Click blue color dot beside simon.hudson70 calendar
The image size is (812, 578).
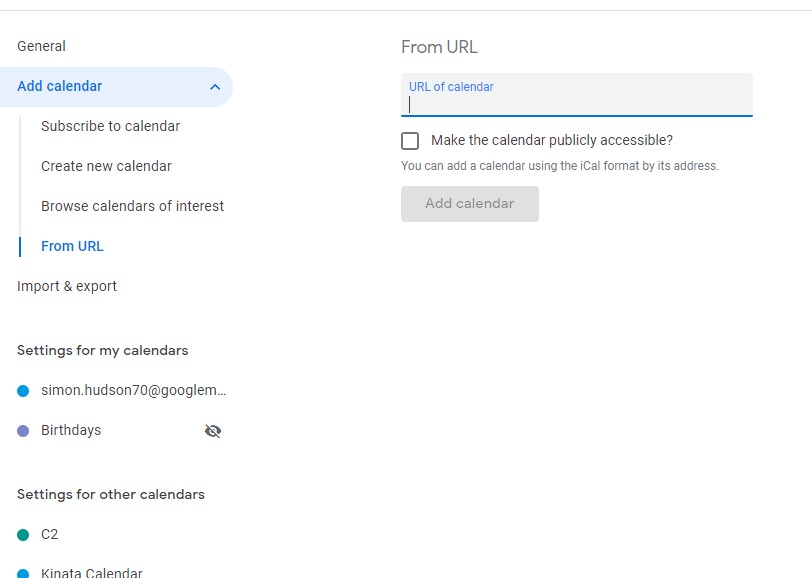[x=23, y=391]
